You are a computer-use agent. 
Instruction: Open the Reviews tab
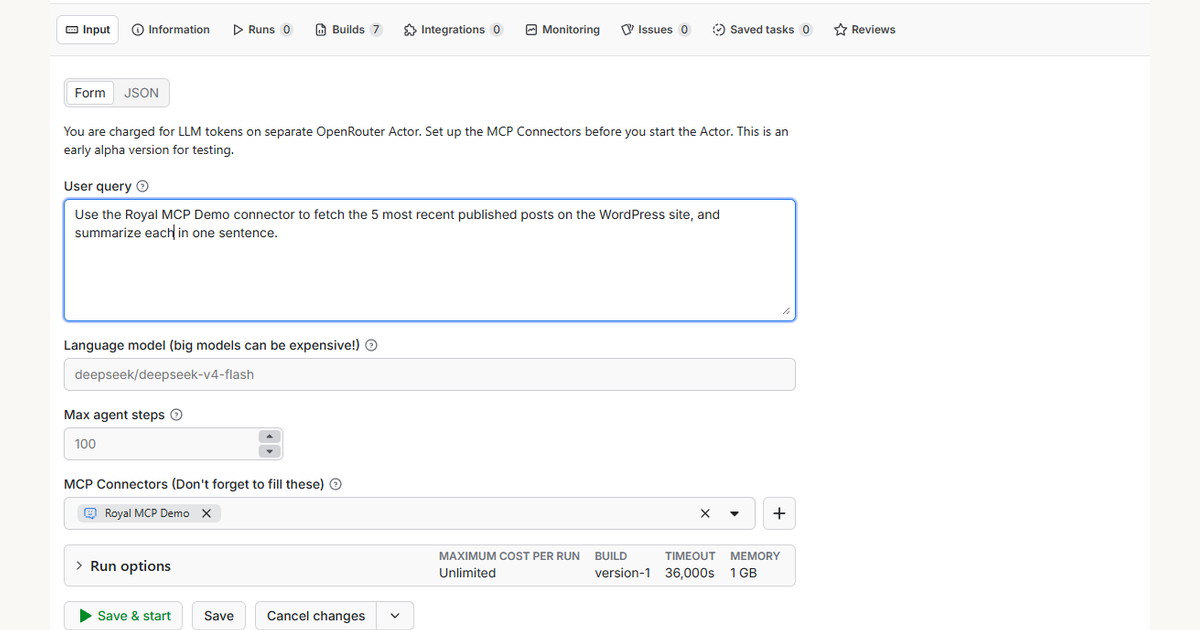(x=865, y=30)
